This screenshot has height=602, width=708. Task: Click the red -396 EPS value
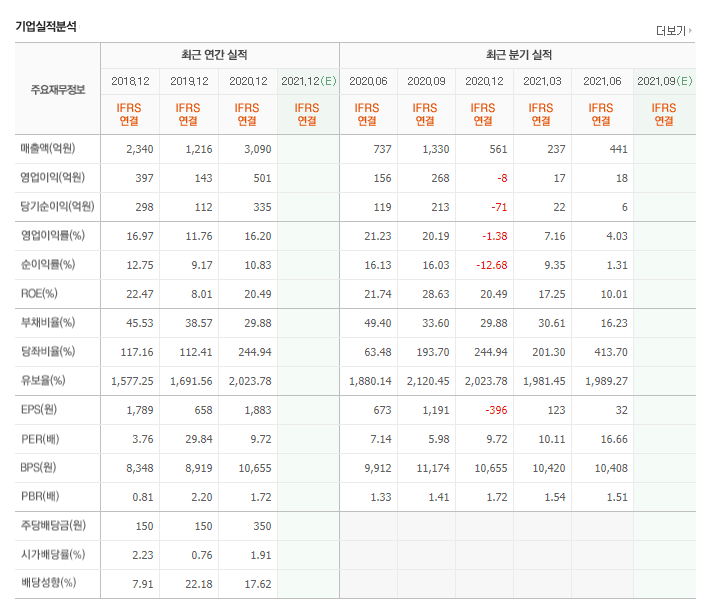(496, 410)
